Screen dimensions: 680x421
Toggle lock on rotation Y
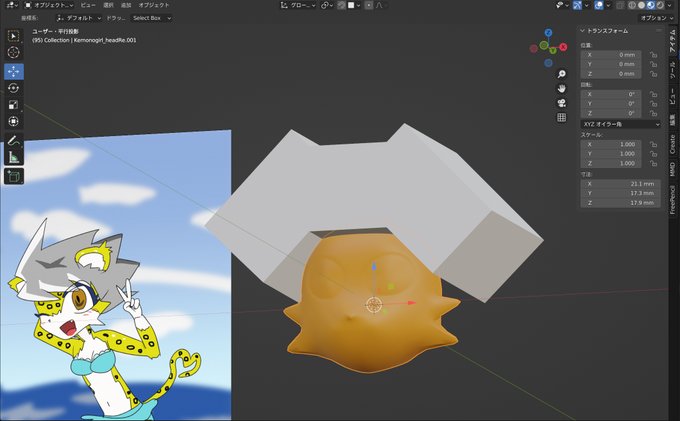pyautogui.click(x=653, y=104)
